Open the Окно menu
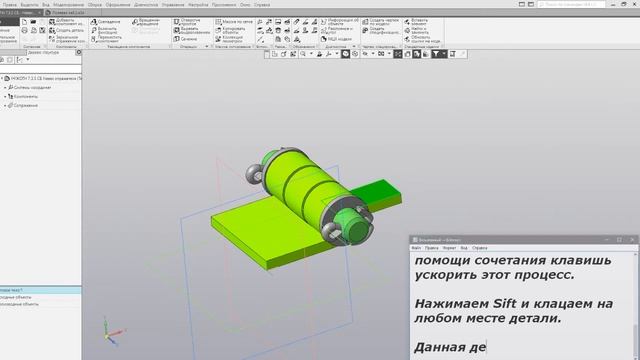The height and width of the screenshot is (360, 640). (x=245, y=5)
